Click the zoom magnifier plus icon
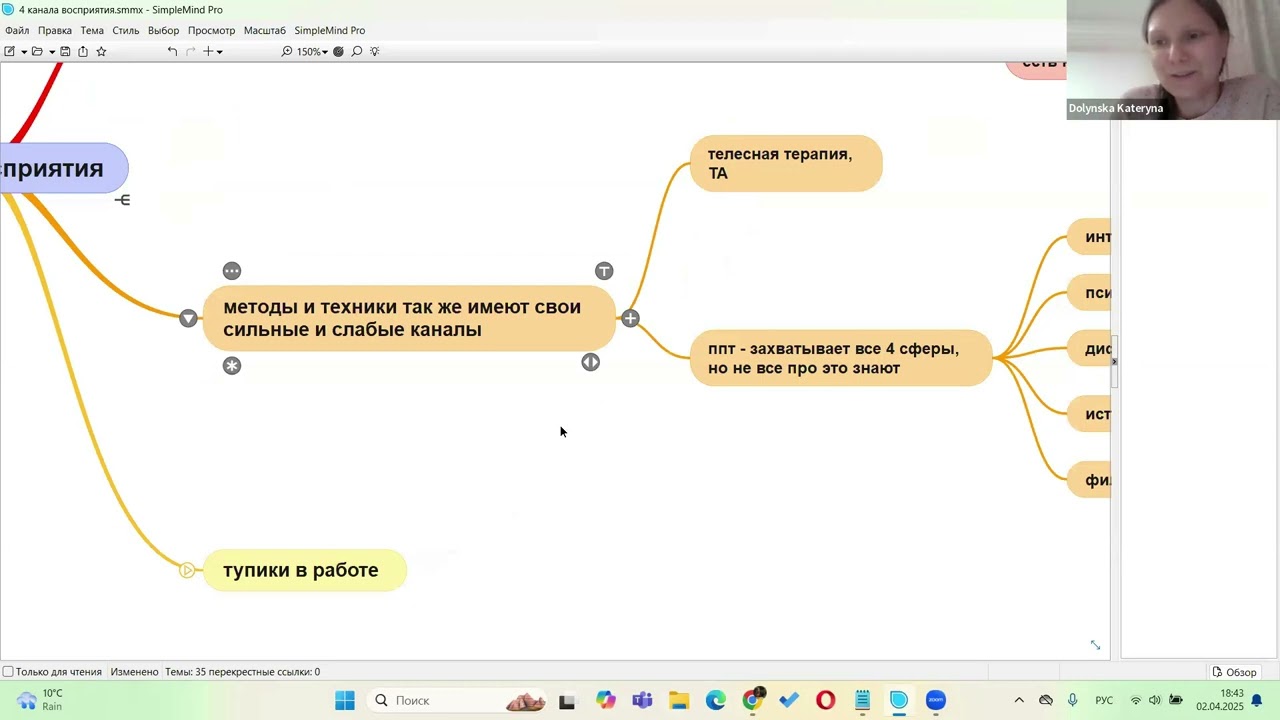This screenshot has width=1280, height=720. (287, 51)
